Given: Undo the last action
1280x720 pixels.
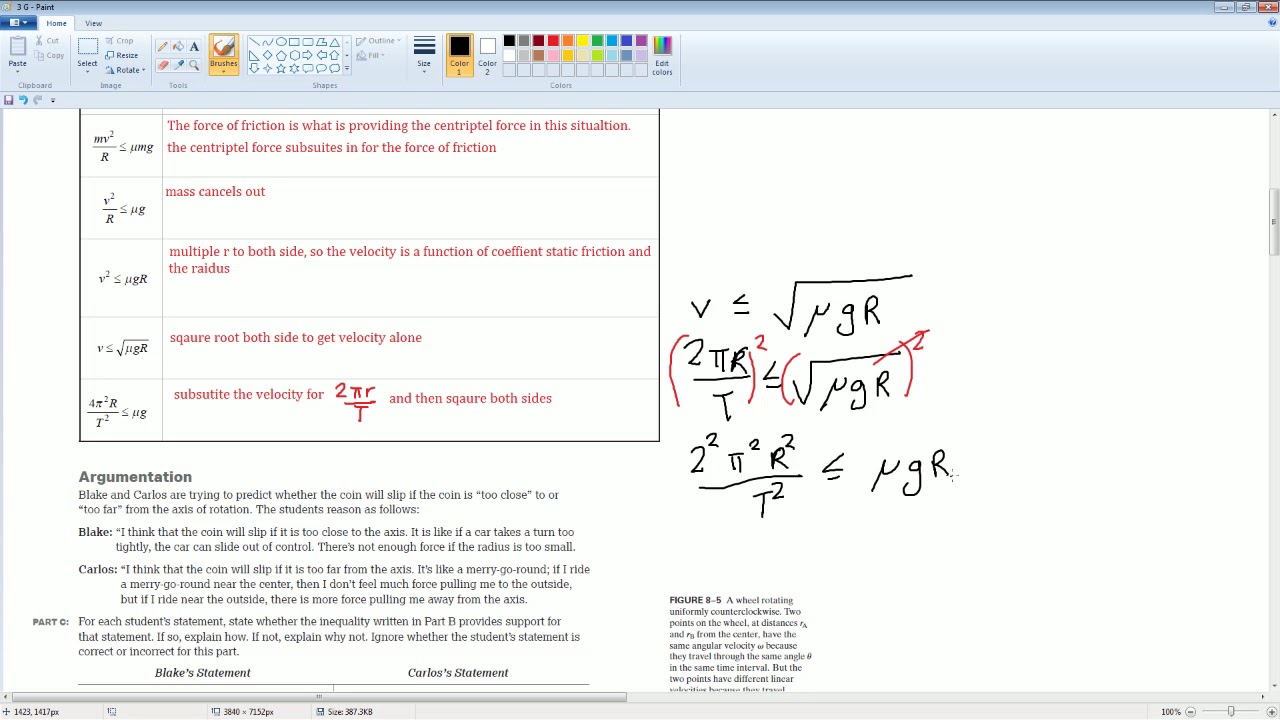Looking at the screenshot, I should click(23, 100).
